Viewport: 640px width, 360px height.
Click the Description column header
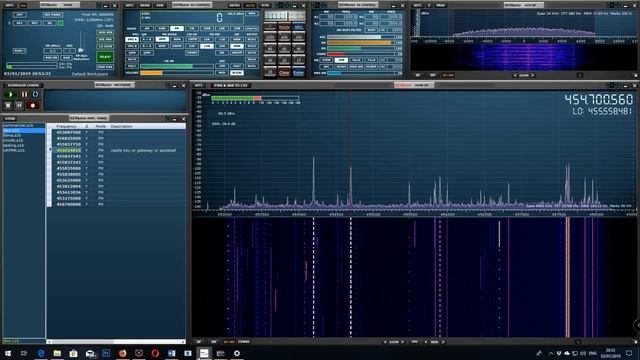pos(122,126)
